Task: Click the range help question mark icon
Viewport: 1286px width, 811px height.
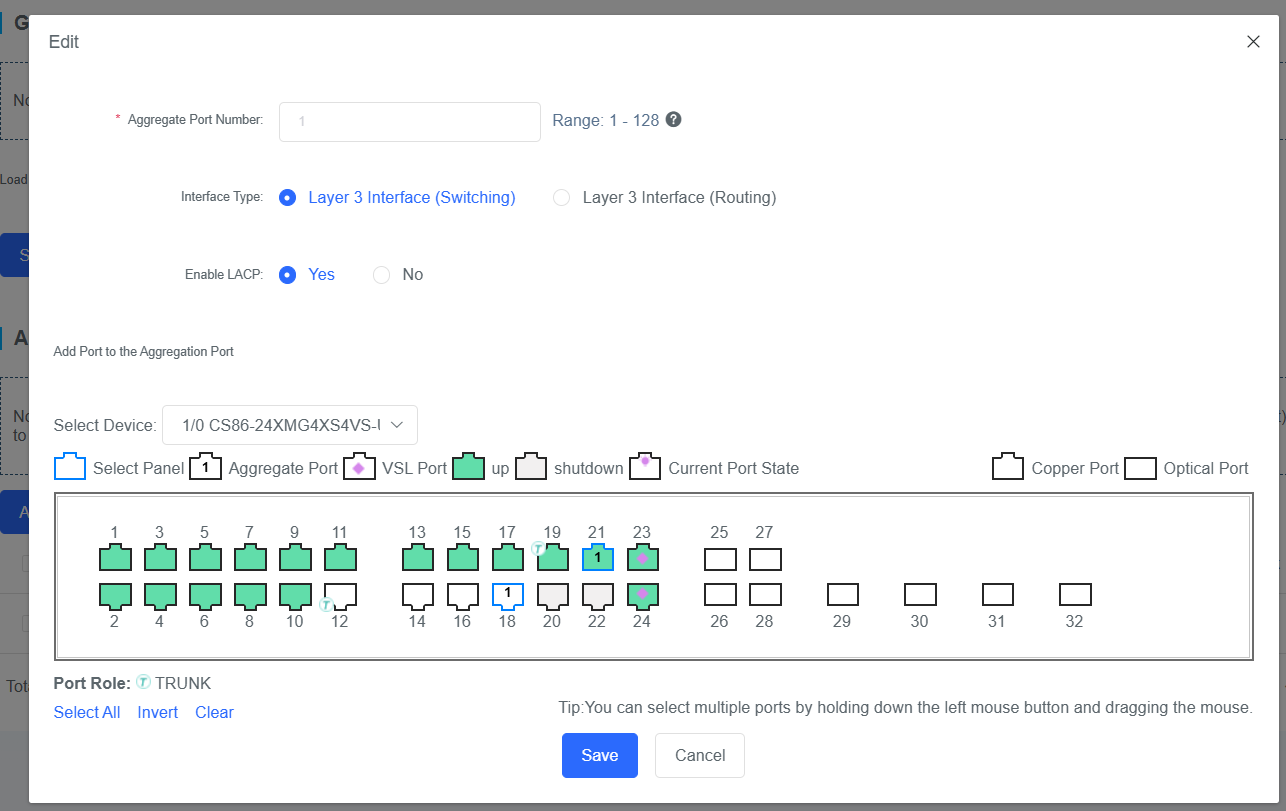Action: coord(674,120)
